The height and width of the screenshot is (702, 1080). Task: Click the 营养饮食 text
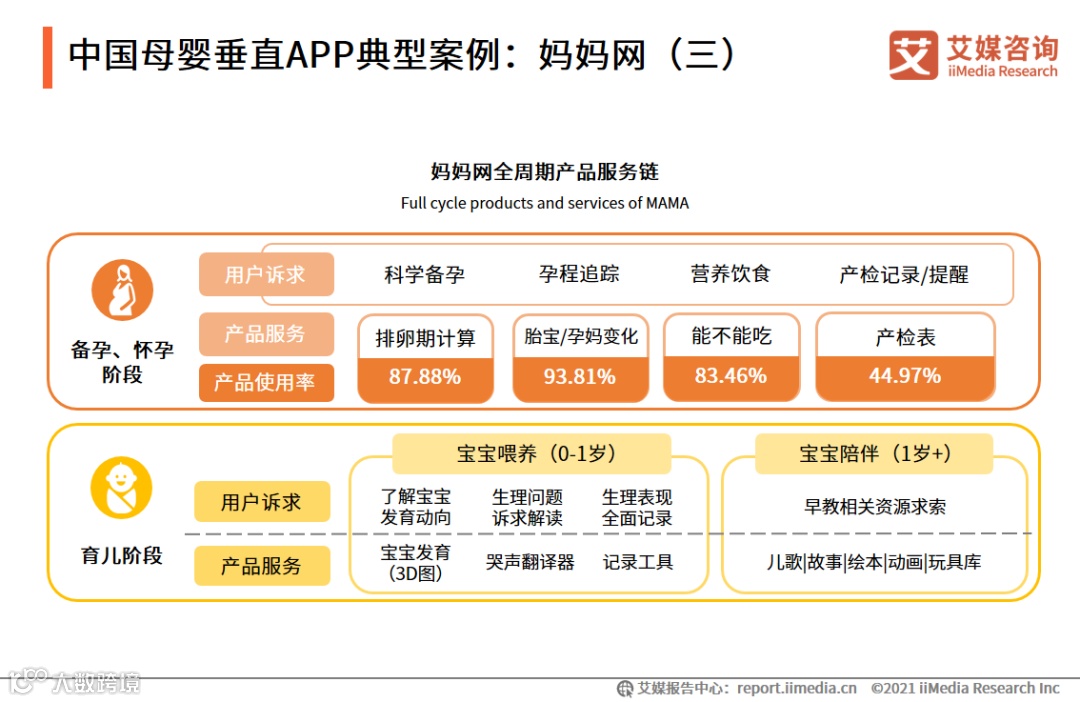[731, 273]
